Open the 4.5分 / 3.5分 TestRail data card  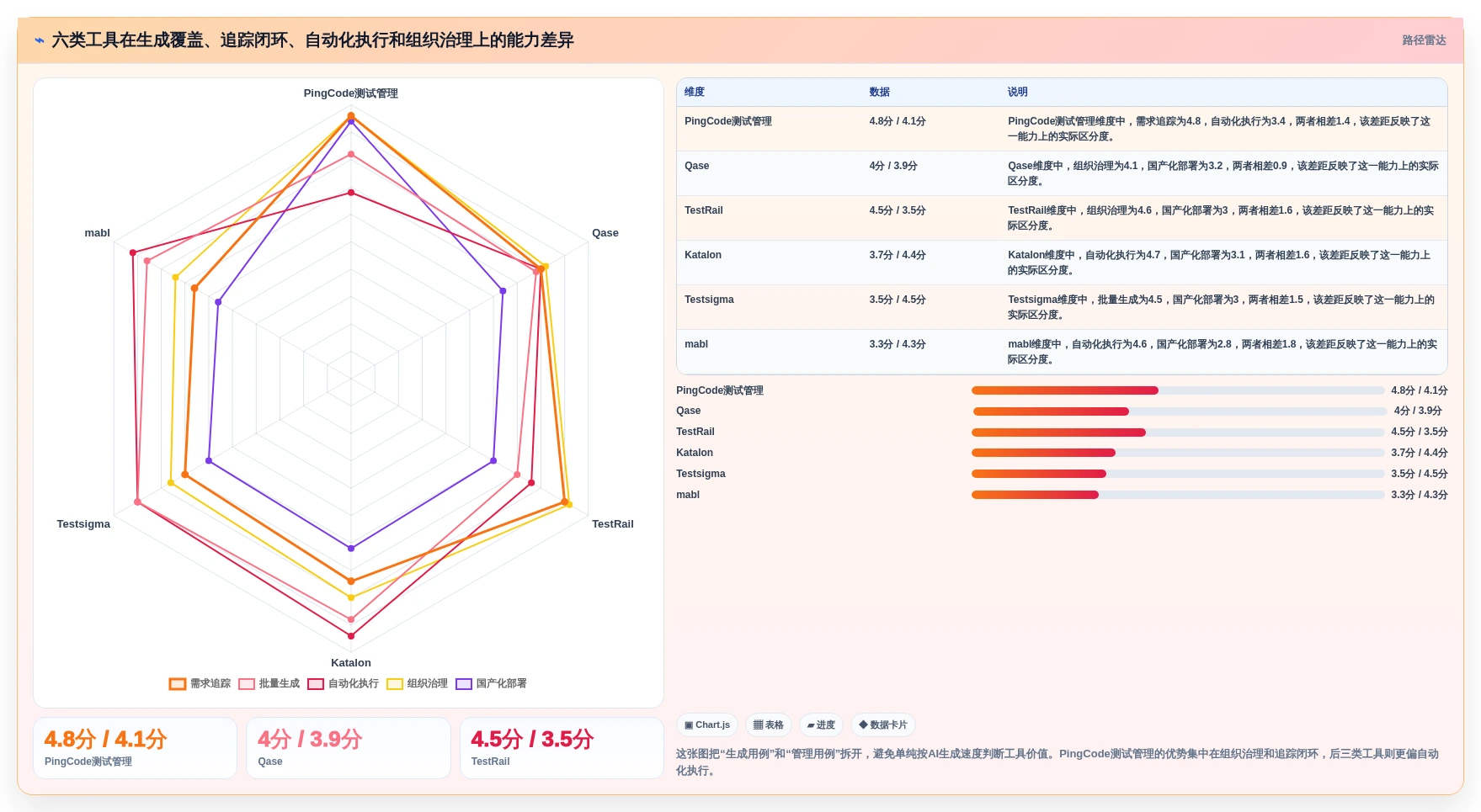tap(562, 748)
